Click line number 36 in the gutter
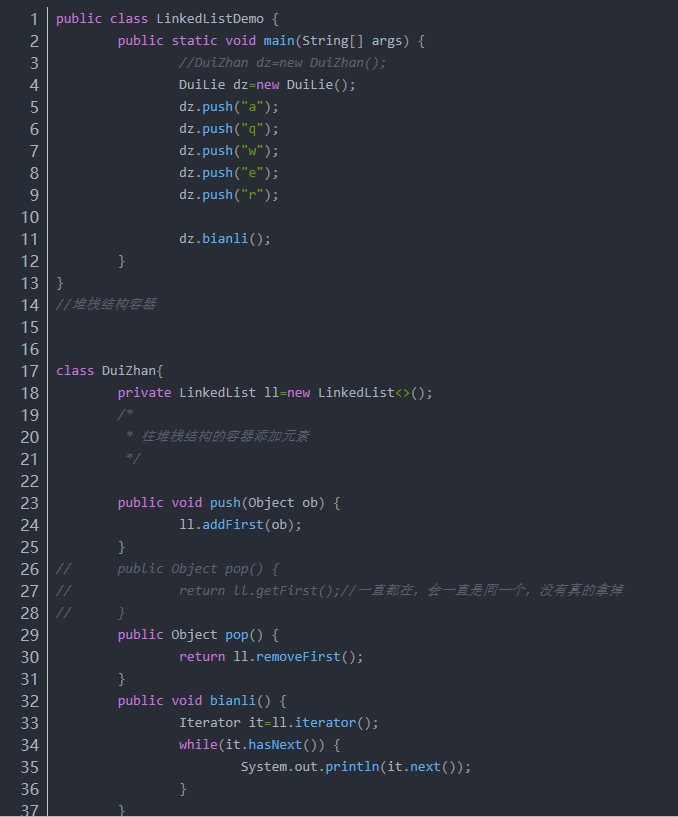Image resolution: width=678 pixels, height=817 pixels. (30, 789)
